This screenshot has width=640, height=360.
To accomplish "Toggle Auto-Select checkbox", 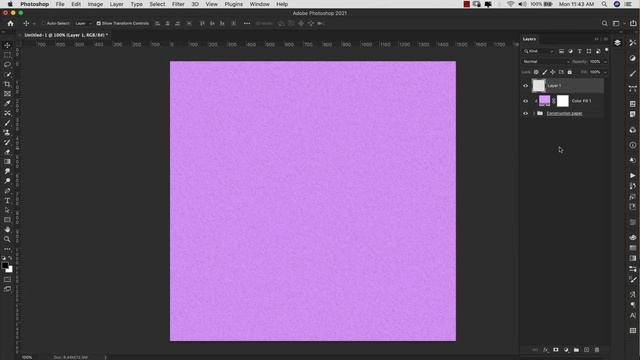I will coord(44,24).
